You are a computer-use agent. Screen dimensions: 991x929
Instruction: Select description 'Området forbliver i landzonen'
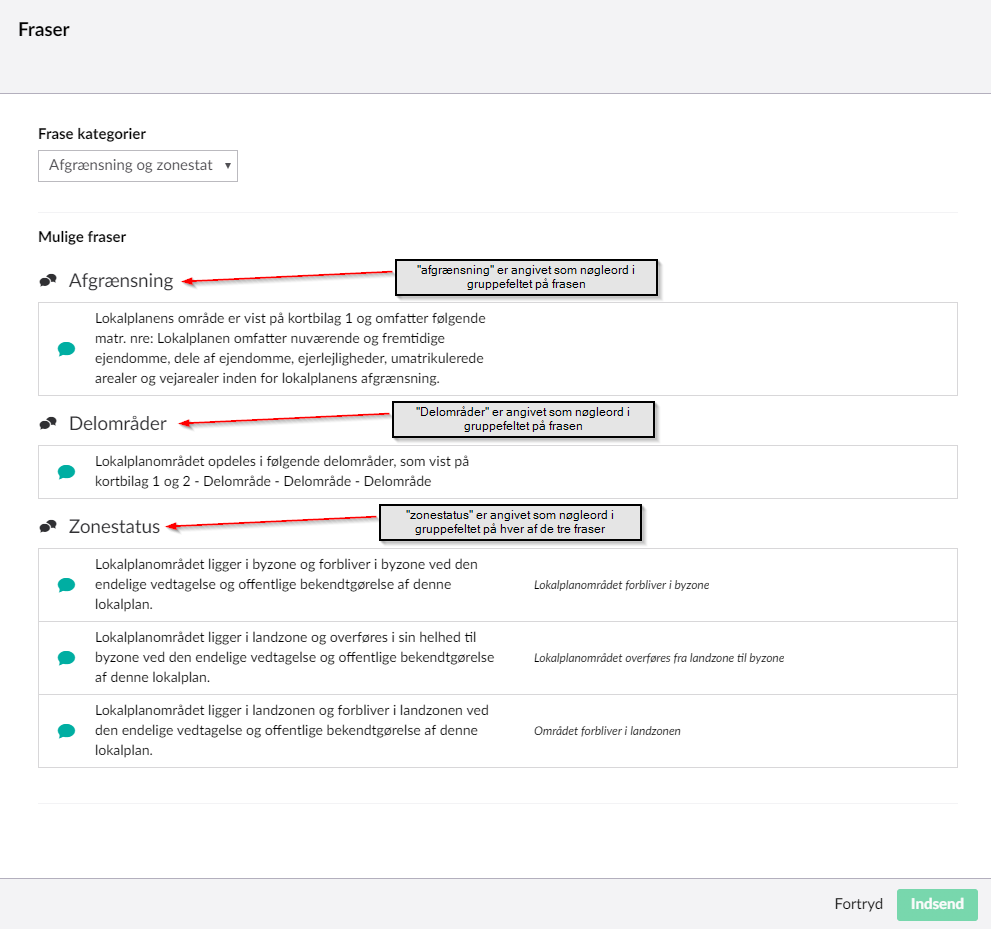point(607,731)
